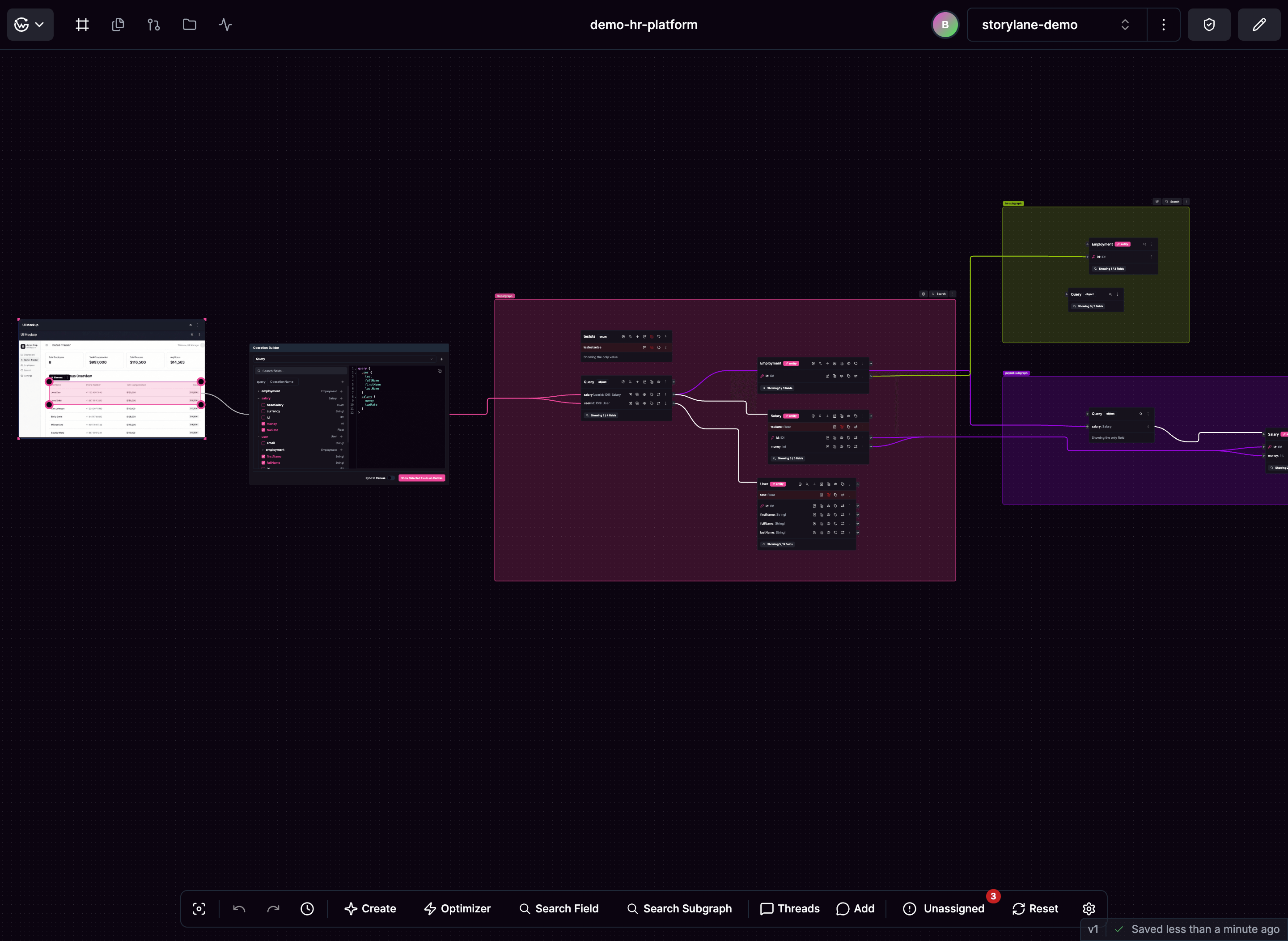Open the pages panel icon in top toolbar
1288x941 pixels.
click(x=117, y=25)
